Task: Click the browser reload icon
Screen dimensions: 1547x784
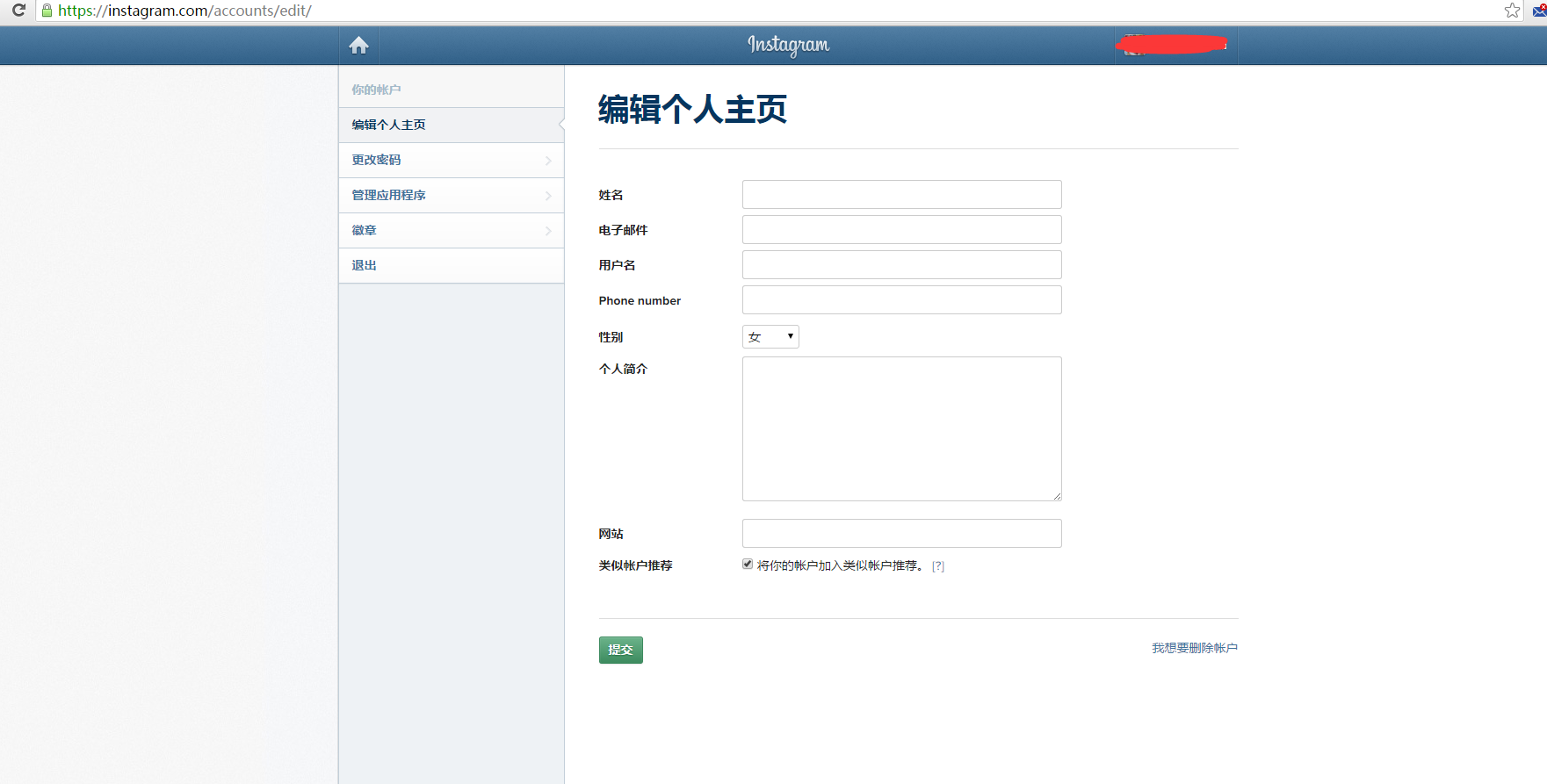Action: (x=18, y=11)
